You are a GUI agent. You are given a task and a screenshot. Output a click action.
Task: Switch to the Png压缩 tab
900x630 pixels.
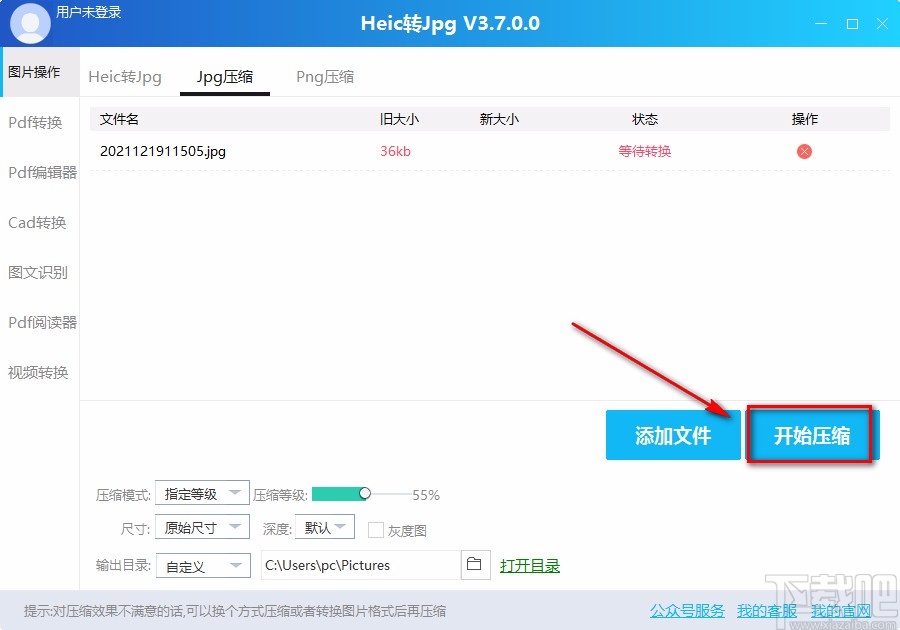325,75
